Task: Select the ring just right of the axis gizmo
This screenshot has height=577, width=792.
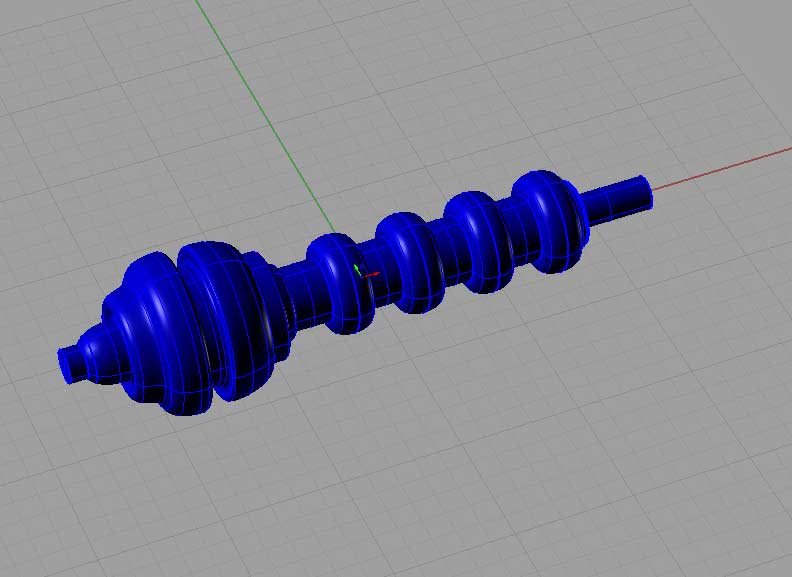Action: [410, 260]
